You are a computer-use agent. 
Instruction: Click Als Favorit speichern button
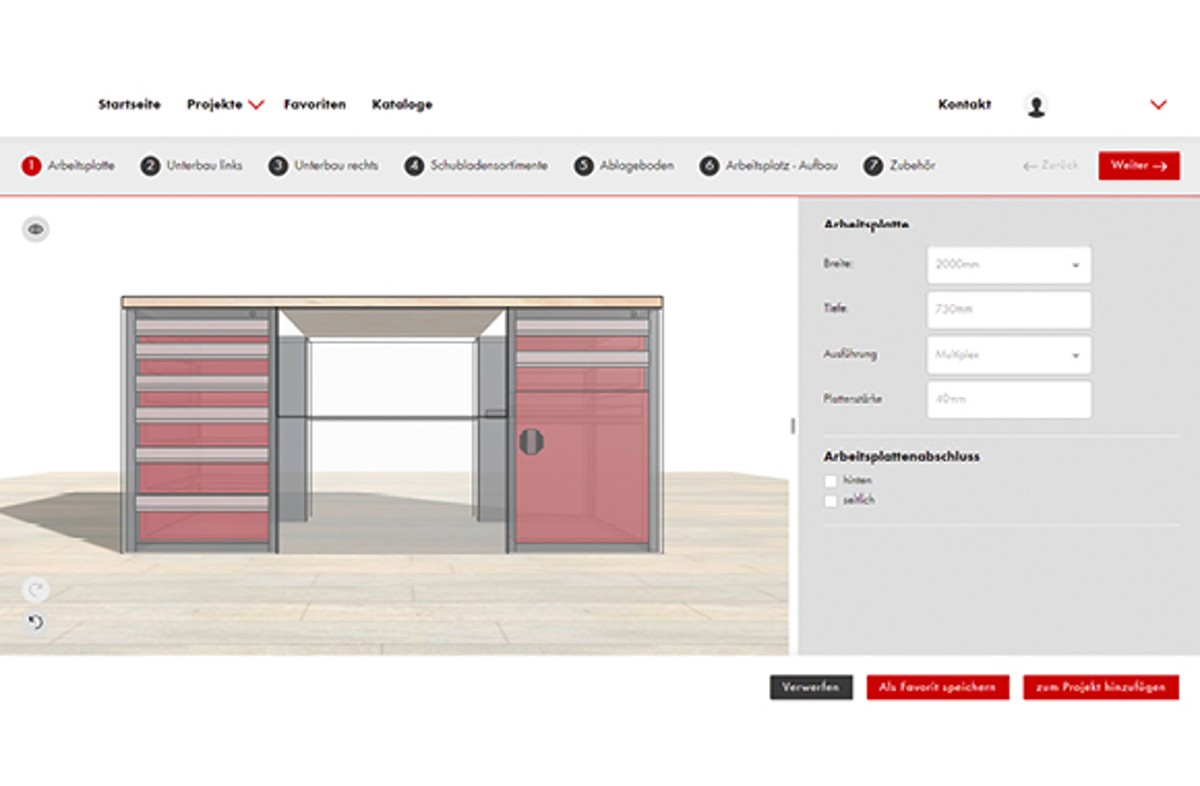(x=937, y=688)
